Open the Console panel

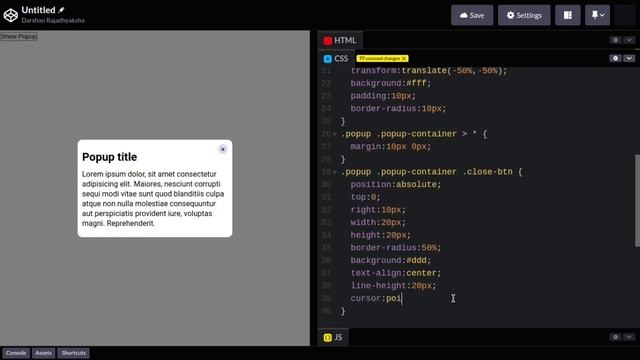click(16, 353)
